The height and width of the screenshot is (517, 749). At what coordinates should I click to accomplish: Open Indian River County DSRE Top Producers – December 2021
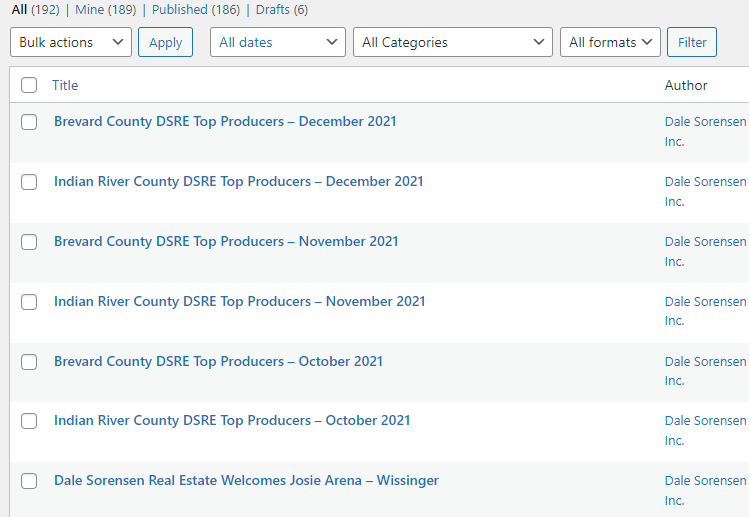pos(238,182)
